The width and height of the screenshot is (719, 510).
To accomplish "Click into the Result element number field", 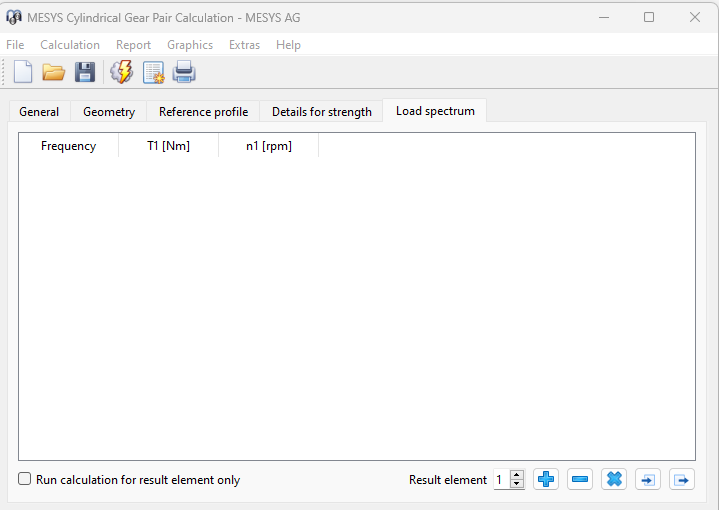I will pos(501,480).
